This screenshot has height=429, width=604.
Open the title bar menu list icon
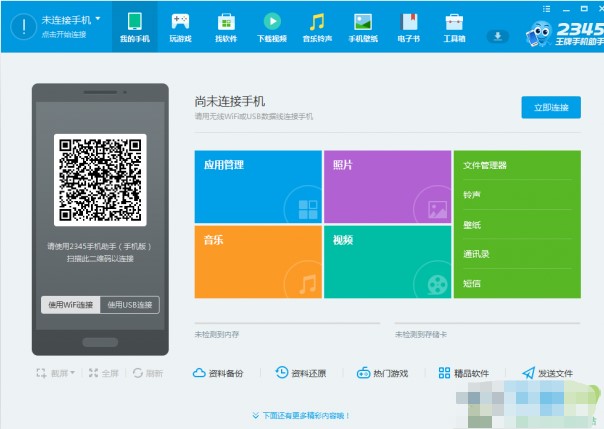click(x=546, y=8)
